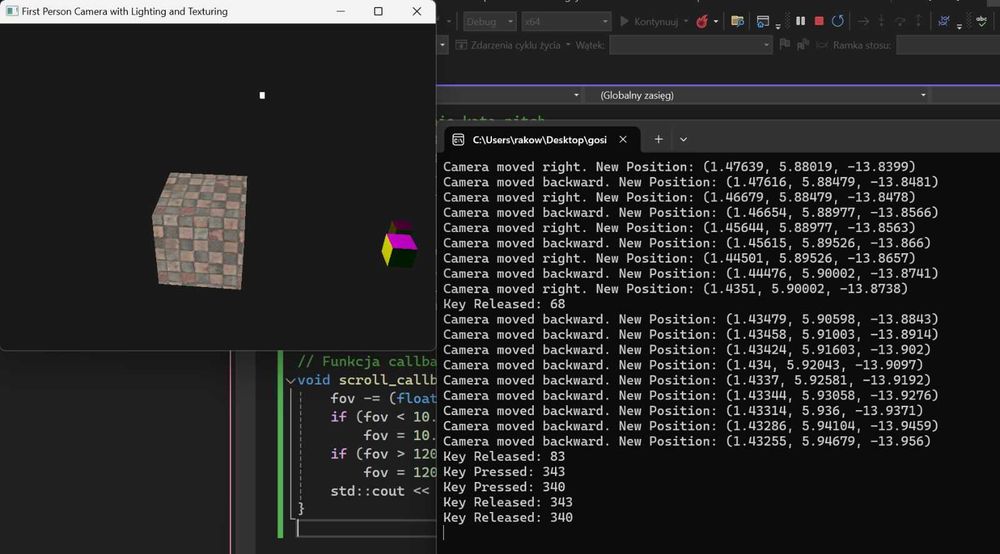Open the terminal profiles dropdown chevron
This screenshot has width=1000, height=554.
[684, 140]
